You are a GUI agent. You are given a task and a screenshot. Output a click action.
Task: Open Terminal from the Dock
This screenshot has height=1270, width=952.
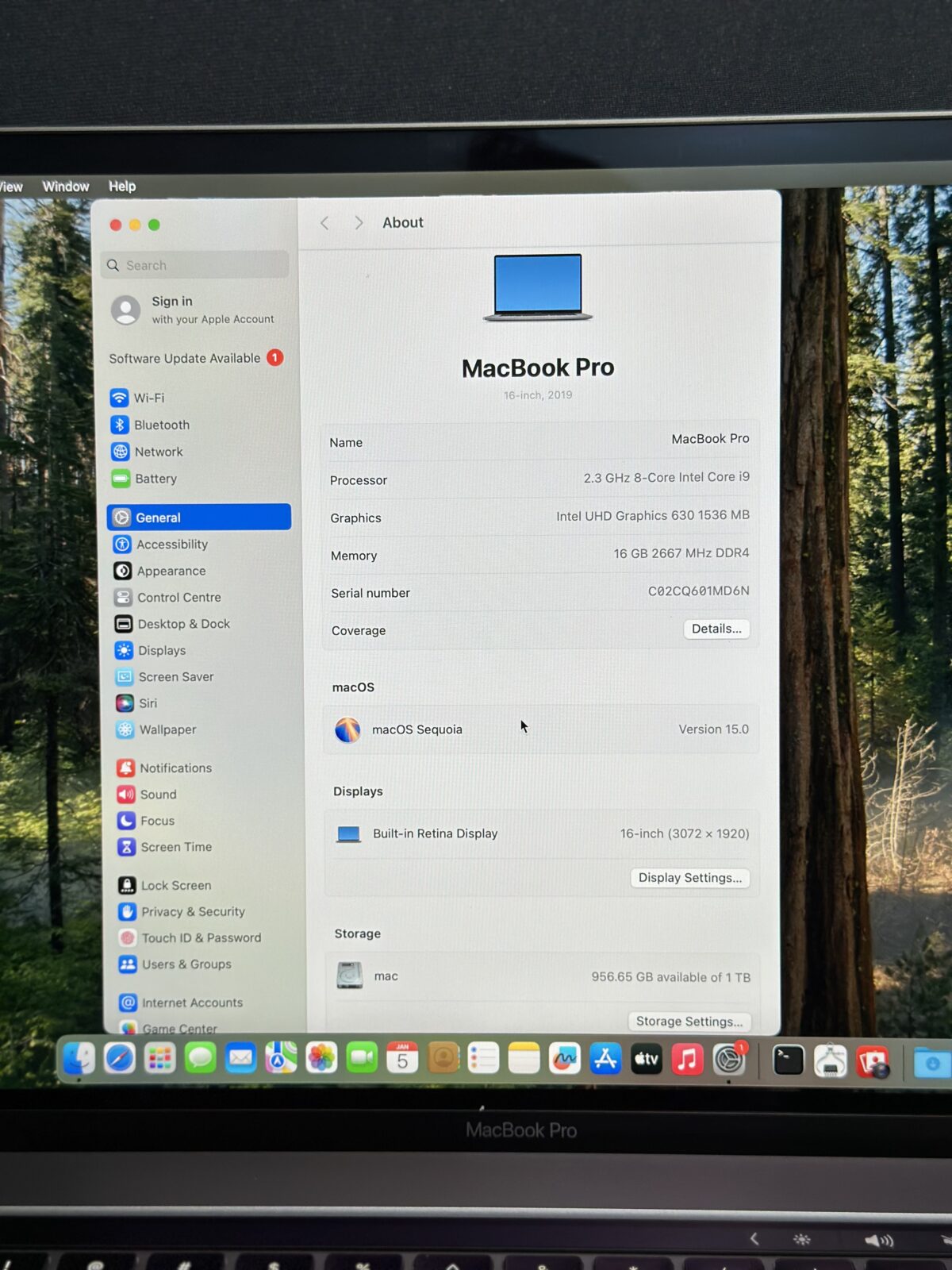[788, 1060]
